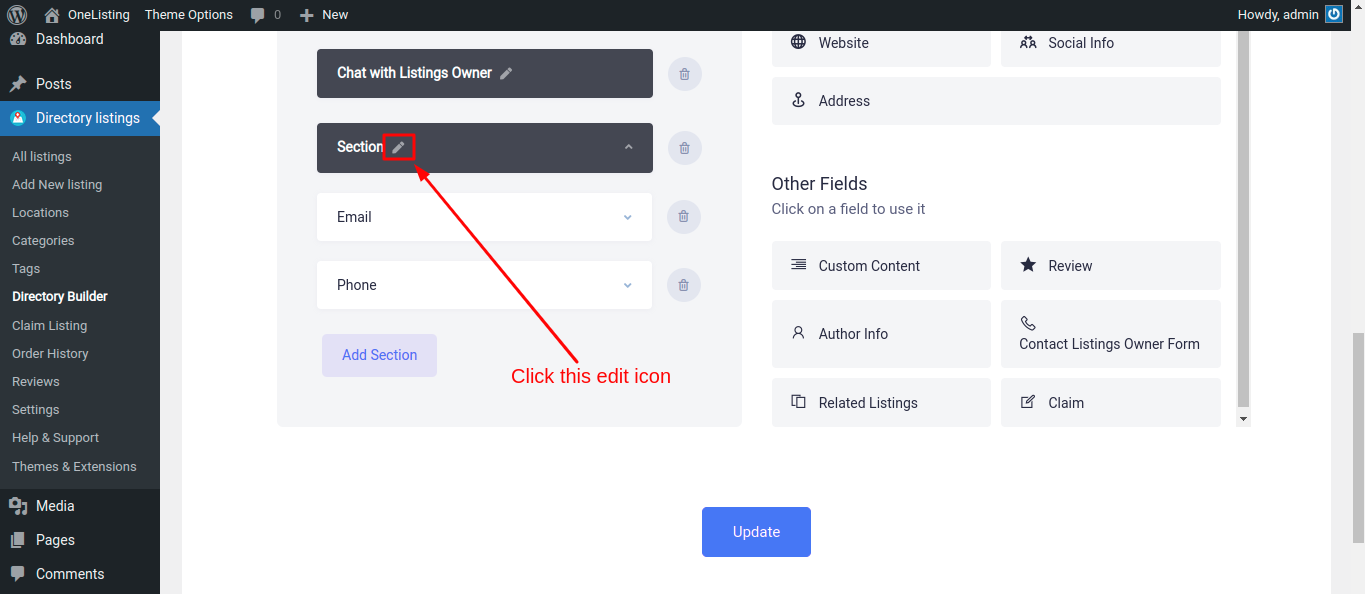
Task: Click the Add Section button
Action: pyautogui.click(x=379, y=355)
